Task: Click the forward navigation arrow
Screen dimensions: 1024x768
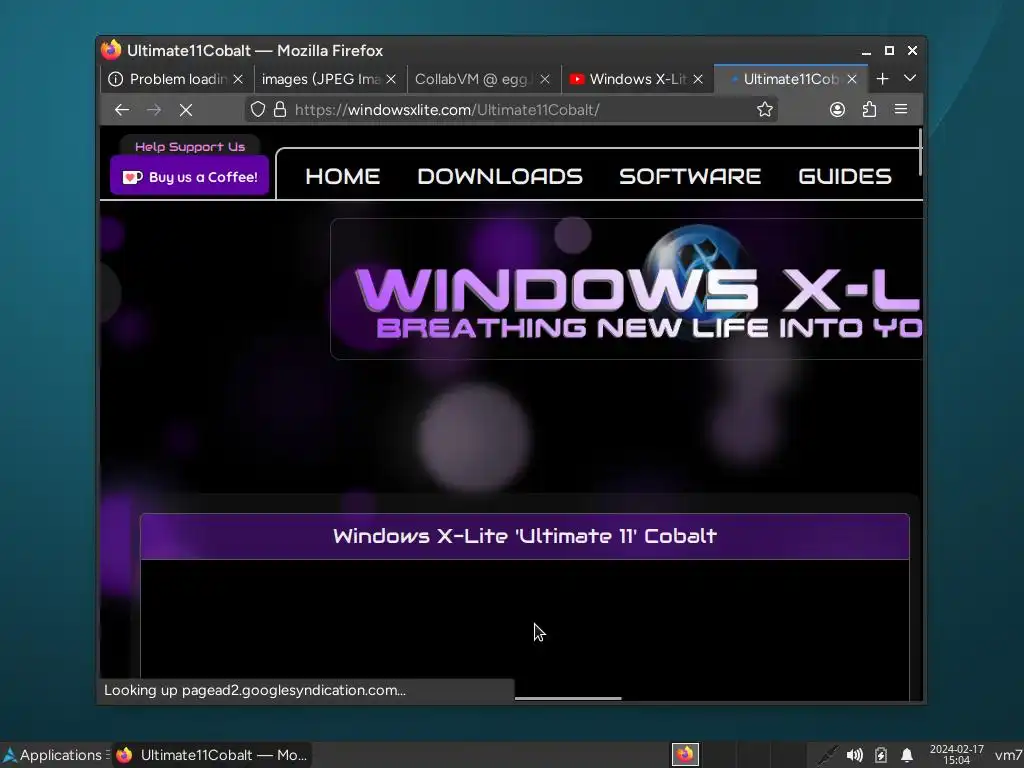Action: click(154, 110)
